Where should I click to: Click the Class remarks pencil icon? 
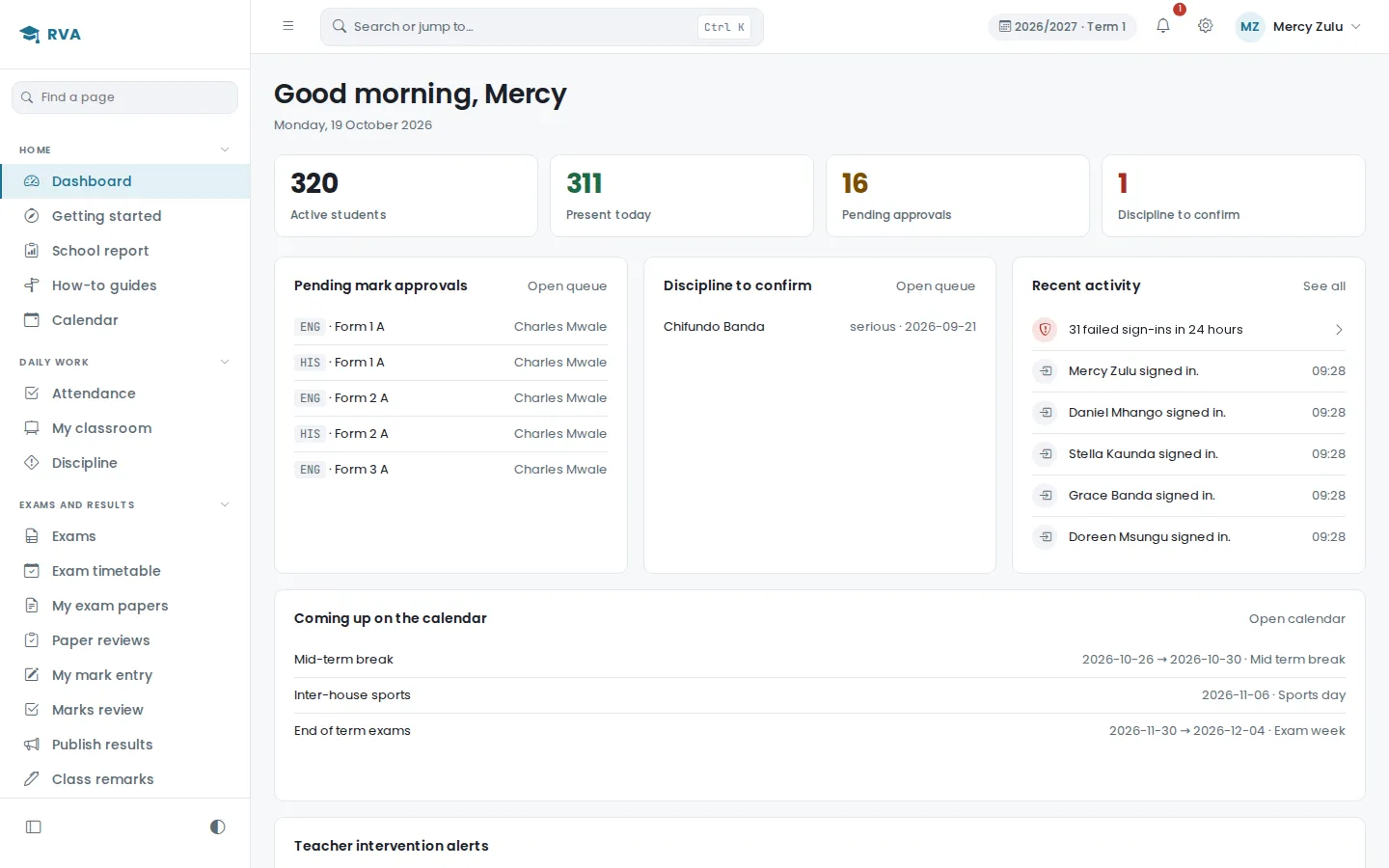pos(32,779)
